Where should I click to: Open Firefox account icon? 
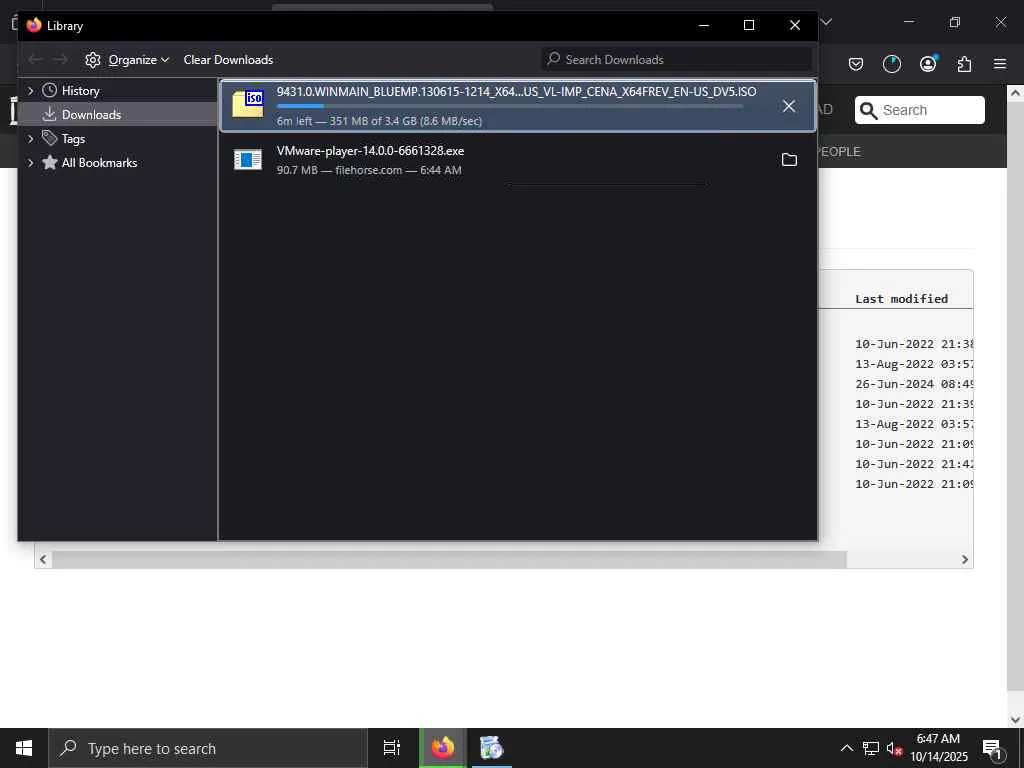pyautogui.click(x=928, y=63)
